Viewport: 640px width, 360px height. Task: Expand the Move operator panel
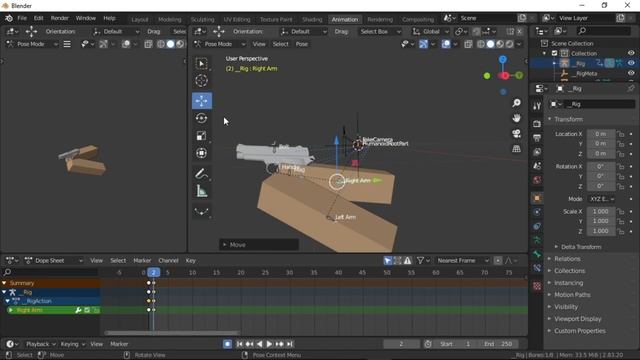pyautogui.click(x=259, y=245)
